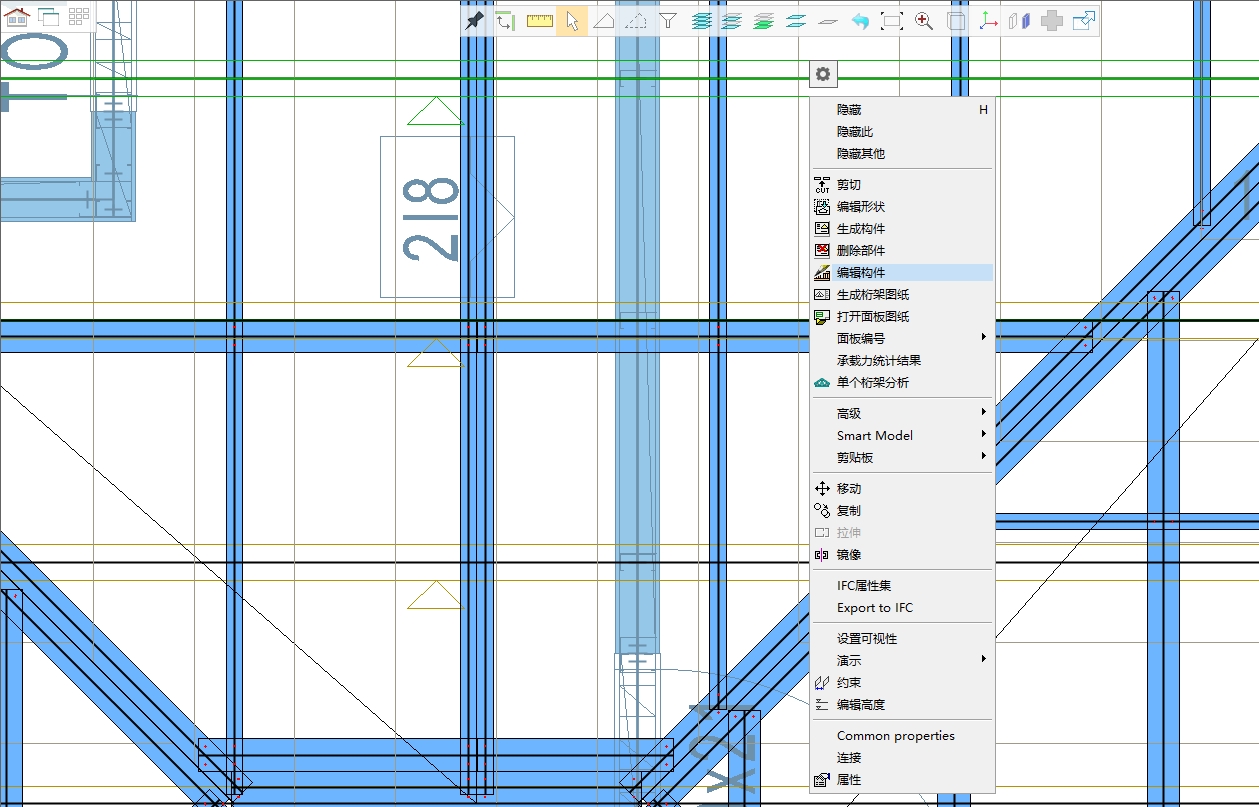Click the home icon at top left
The height and width of the screenshot is (807, 1259).
coord(17,16)
